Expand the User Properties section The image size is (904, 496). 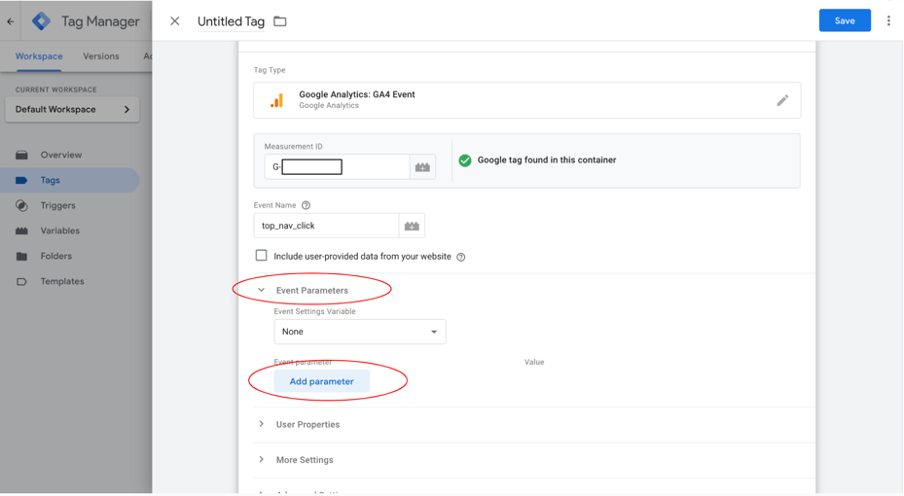(x=261, y=424)
